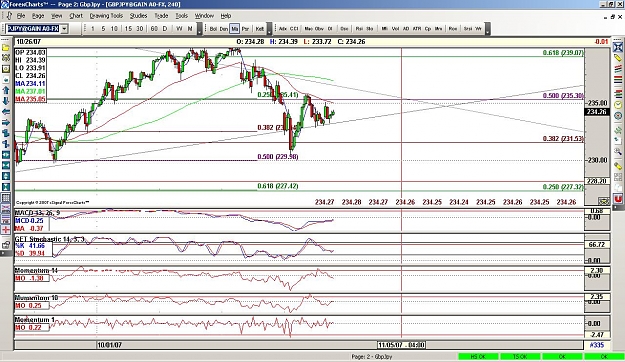Click the Roc indicator button
The width and height of the screenshot is (625, 362).
point(453,29)
